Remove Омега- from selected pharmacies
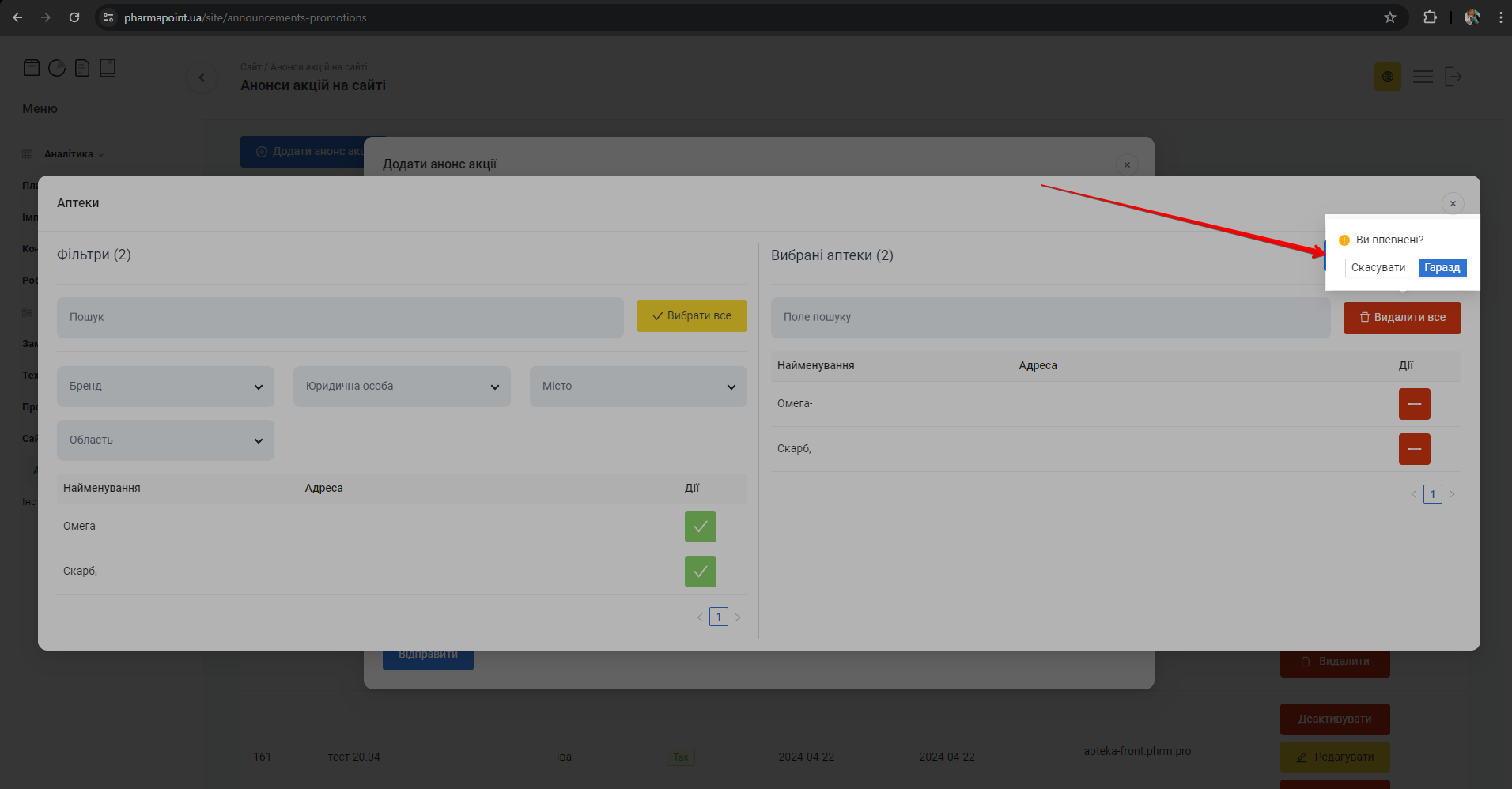1512x789 pixels. pyautogui.click(x=1414, y=404)
